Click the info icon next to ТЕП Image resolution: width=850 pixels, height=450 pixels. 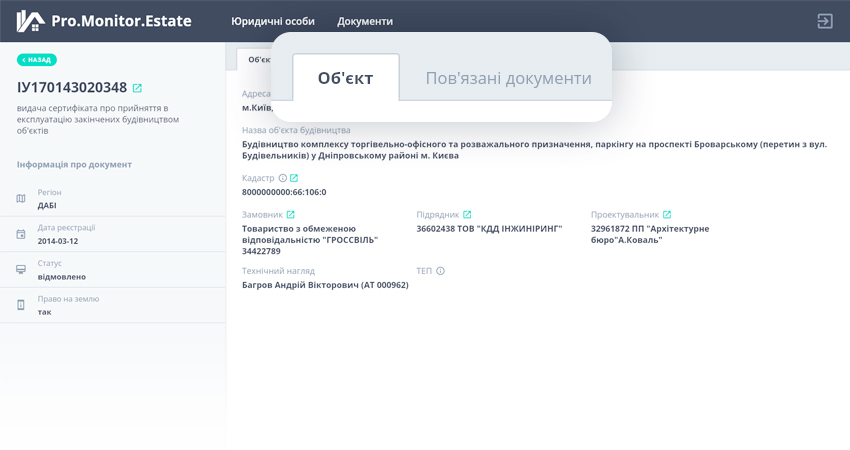pyautogui.click(x=440, y=271)
